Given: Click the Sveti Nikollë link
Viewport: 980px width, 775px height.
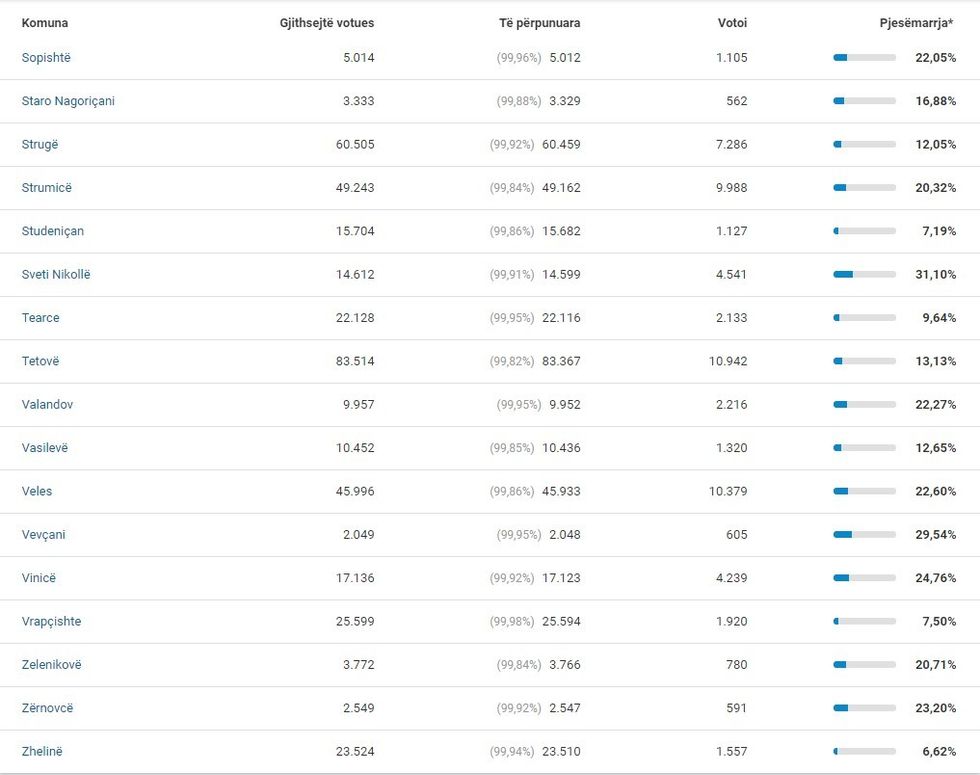Looking at the screenshot, I should tap(56, 274).
